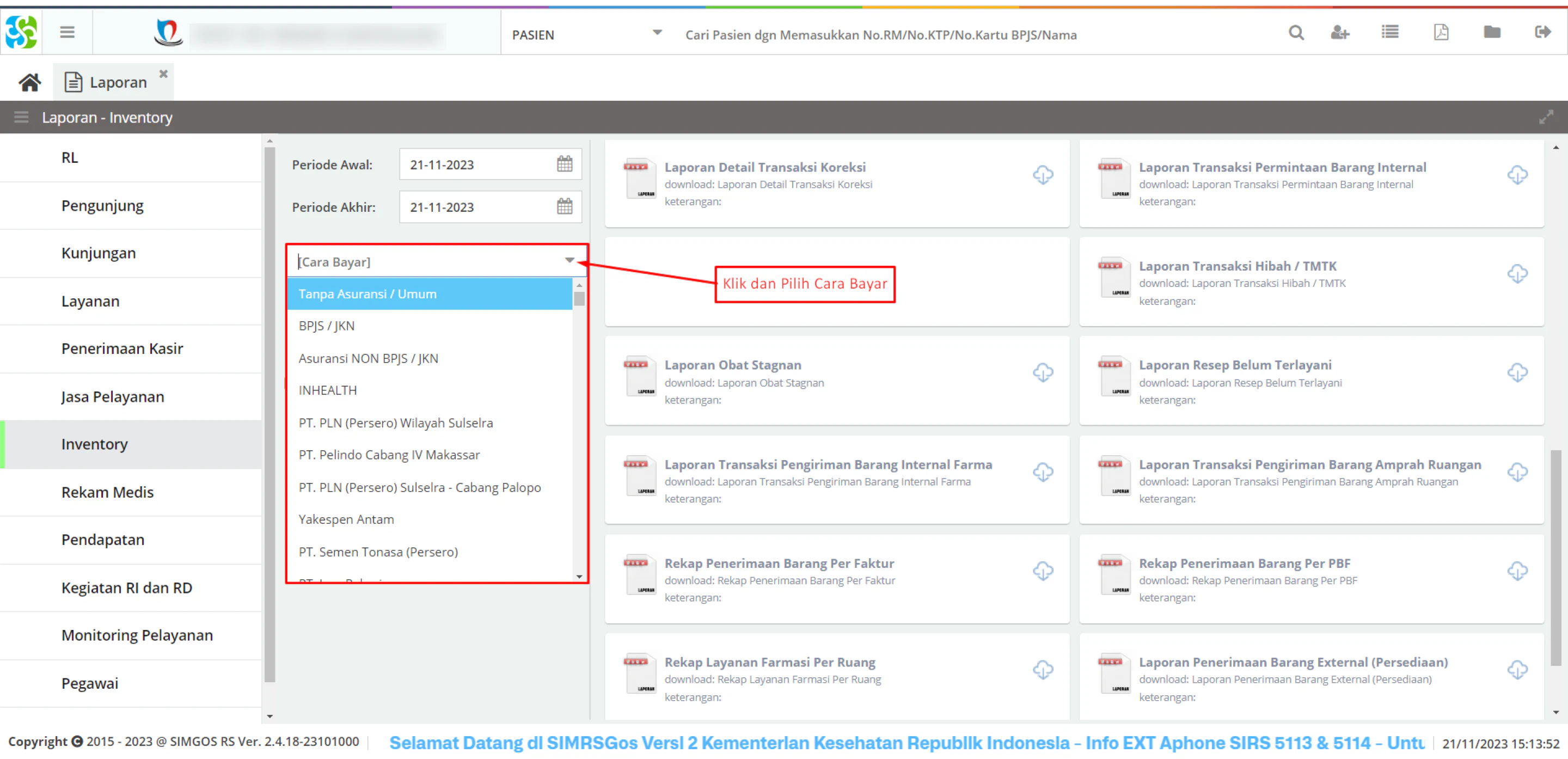
Task: Select Tanpa Asuransi / Umum option
Action: [430, 294]
